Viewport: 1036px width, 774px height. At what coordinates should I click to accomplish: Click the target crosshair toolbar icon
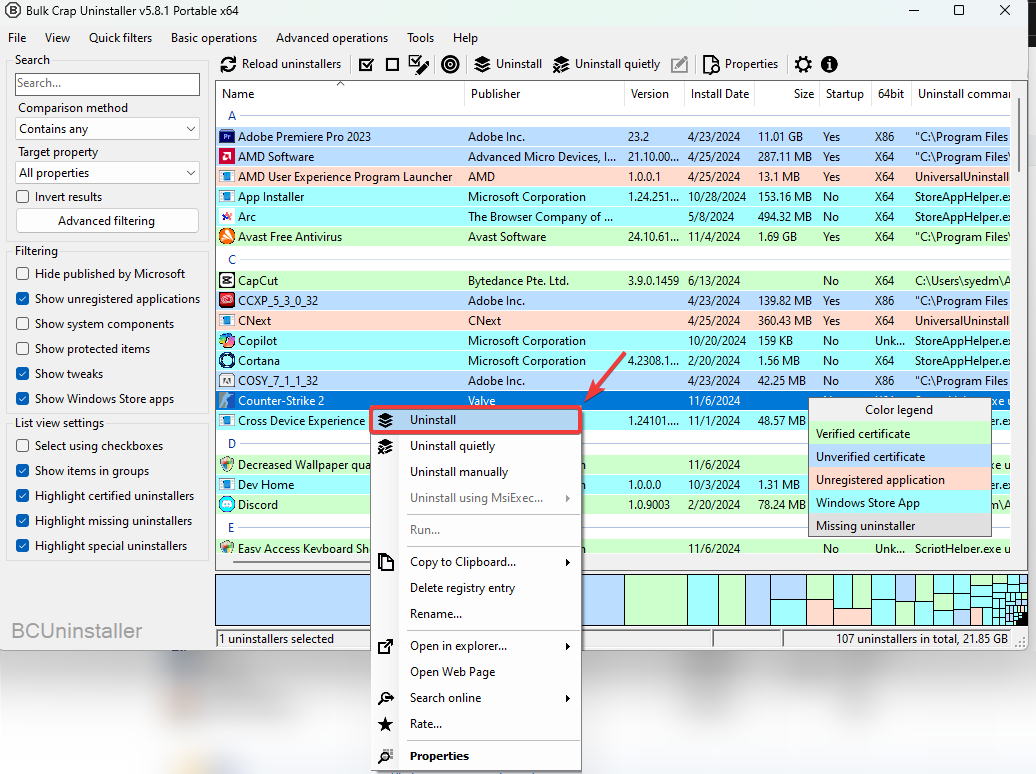pyautogui.click(x=450, y=64)
